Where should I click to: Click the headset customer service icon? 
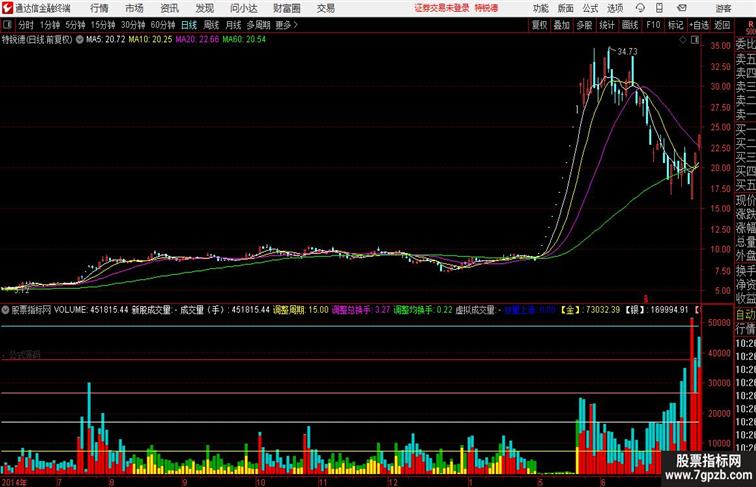coord(640,8)
